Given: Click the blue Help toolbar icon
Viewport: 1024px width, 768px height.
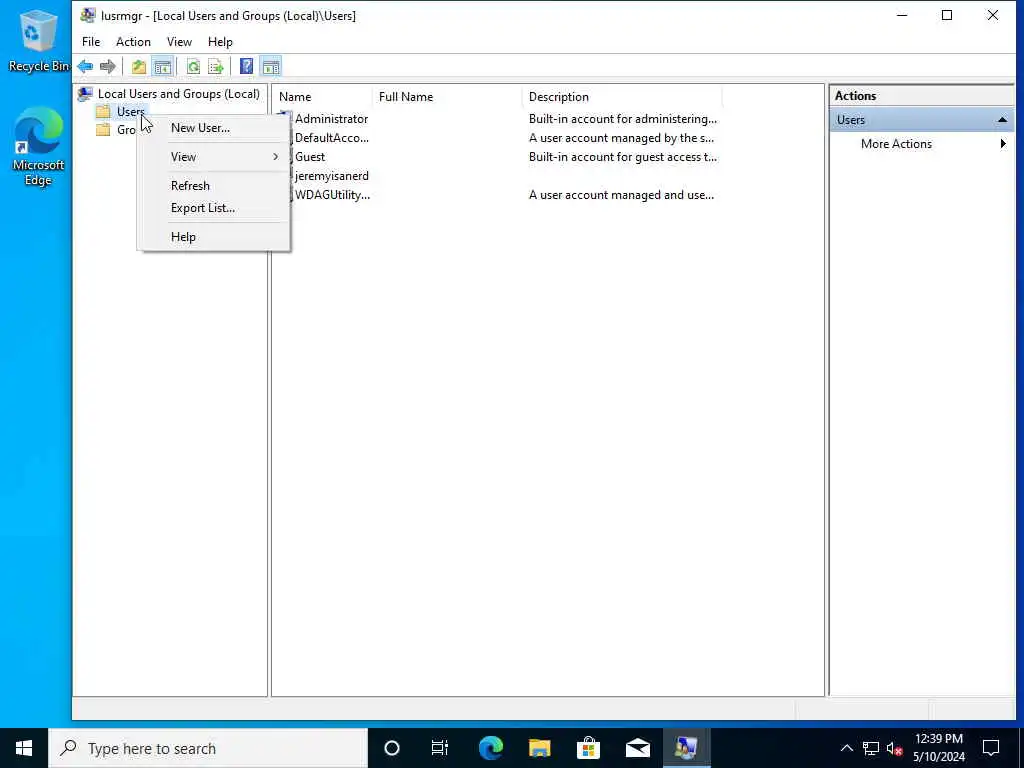Looking at the screenshot, I should click(x=246, y=67).
